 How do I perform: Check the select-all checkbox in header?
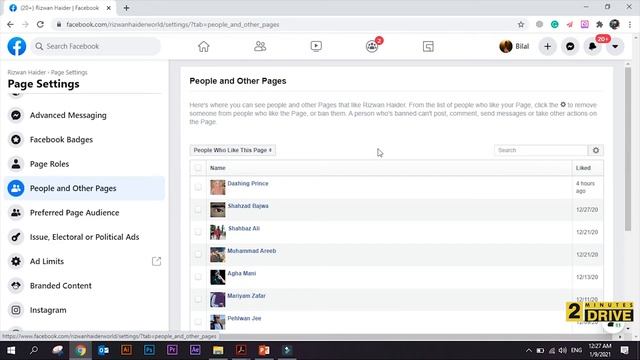pyautogui.click(x=198, y=168)
